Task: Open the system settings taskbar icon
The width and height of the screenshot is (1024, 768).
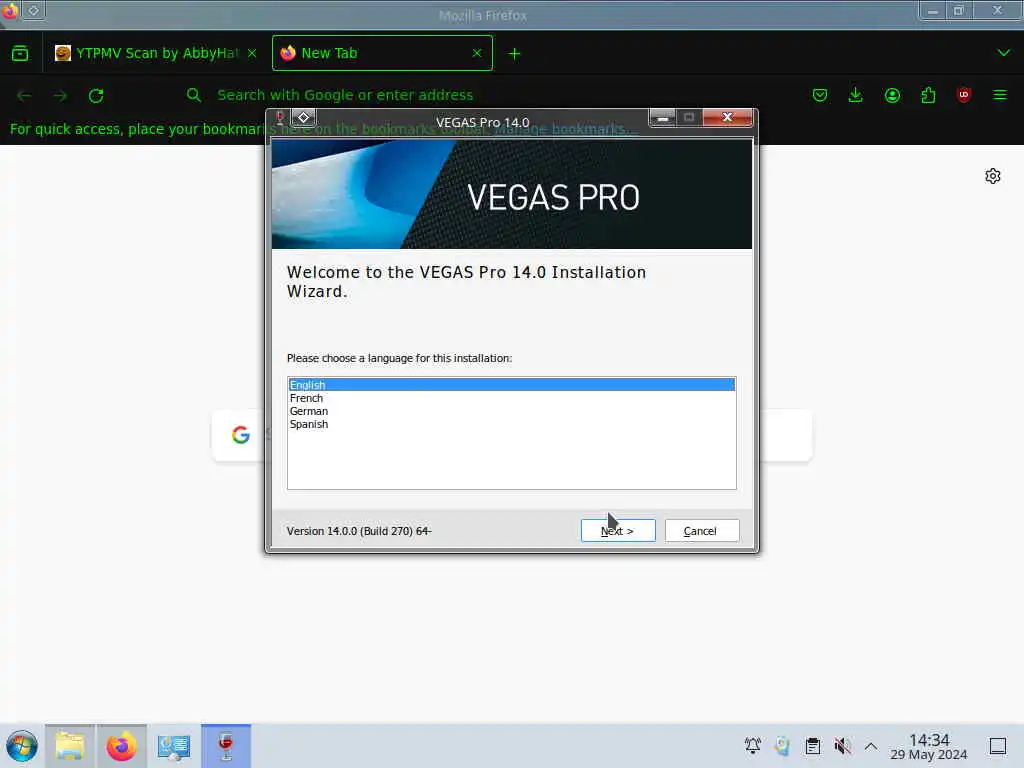Action: pos(174,746)
